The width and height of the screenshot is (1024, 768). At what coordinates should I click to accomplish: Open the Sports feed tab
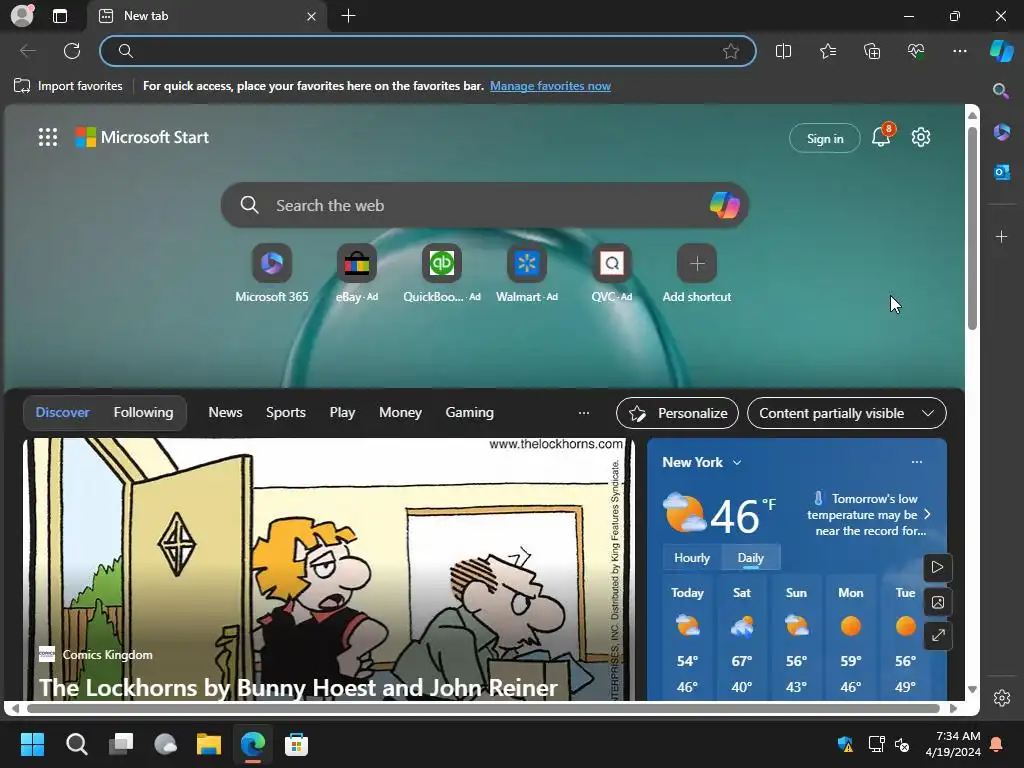(x=285, y=412)
